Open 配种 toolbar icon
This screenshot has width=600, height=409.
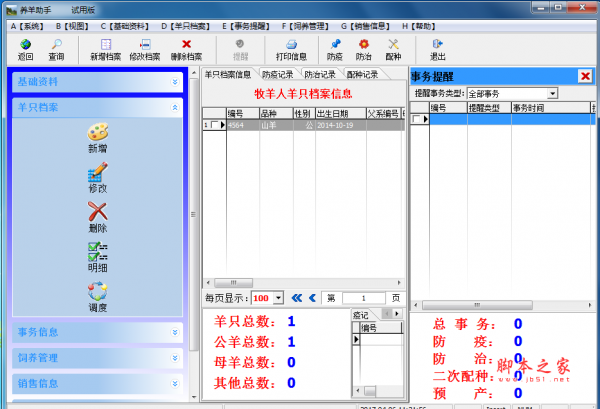coord(393,44)
